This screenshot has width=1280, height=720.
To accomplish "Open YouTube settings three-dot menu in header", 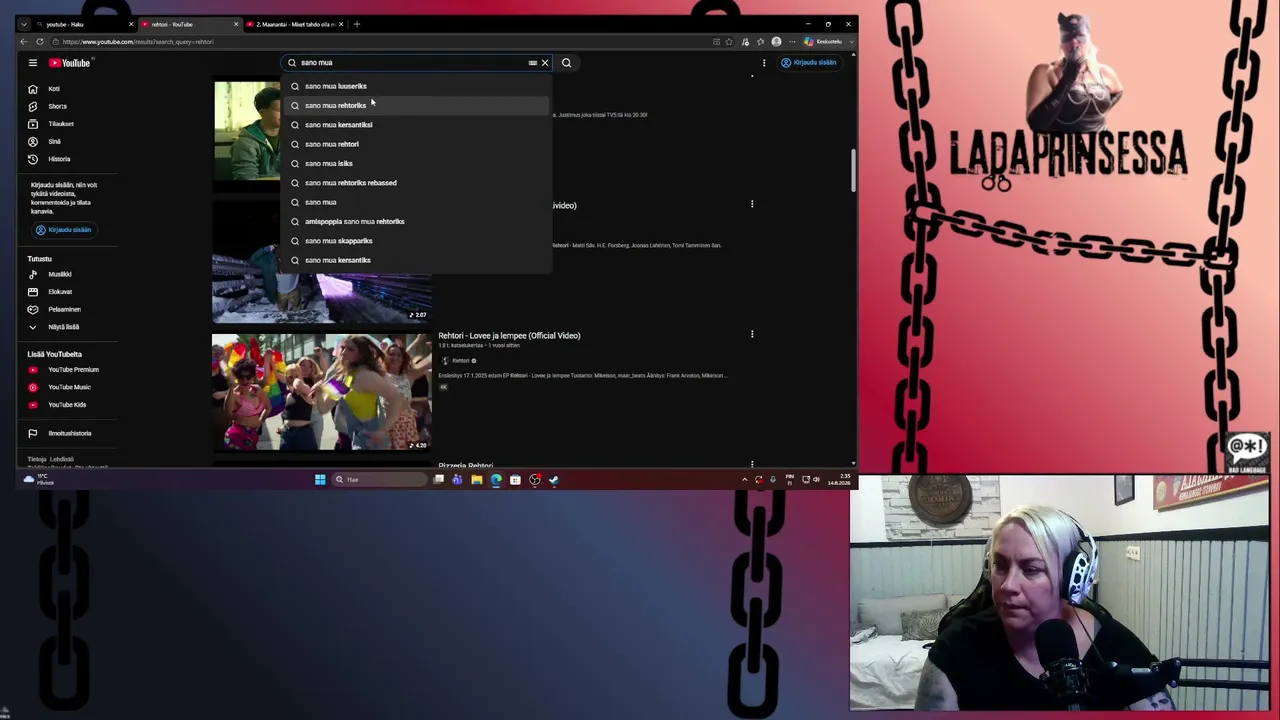I will coord(764,63).
